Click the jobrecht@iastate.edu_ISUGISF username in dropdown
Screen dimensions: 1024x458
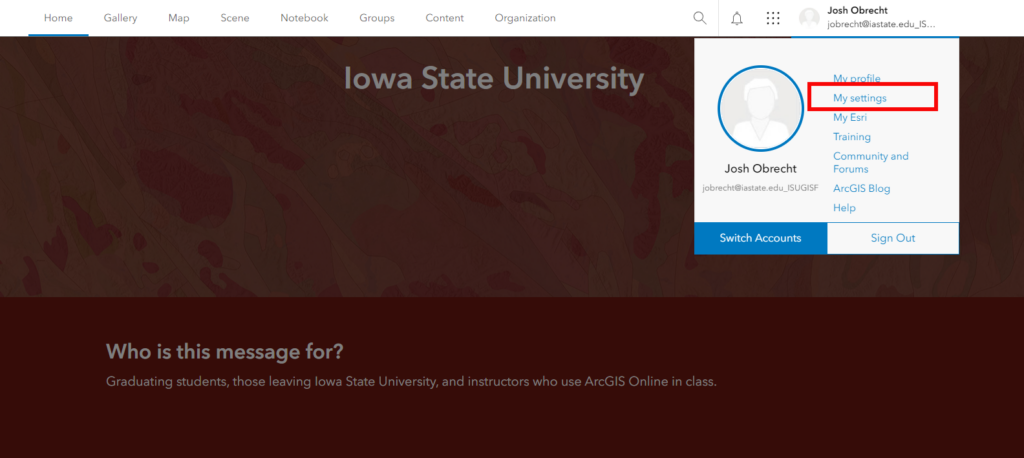pos(760,188)
